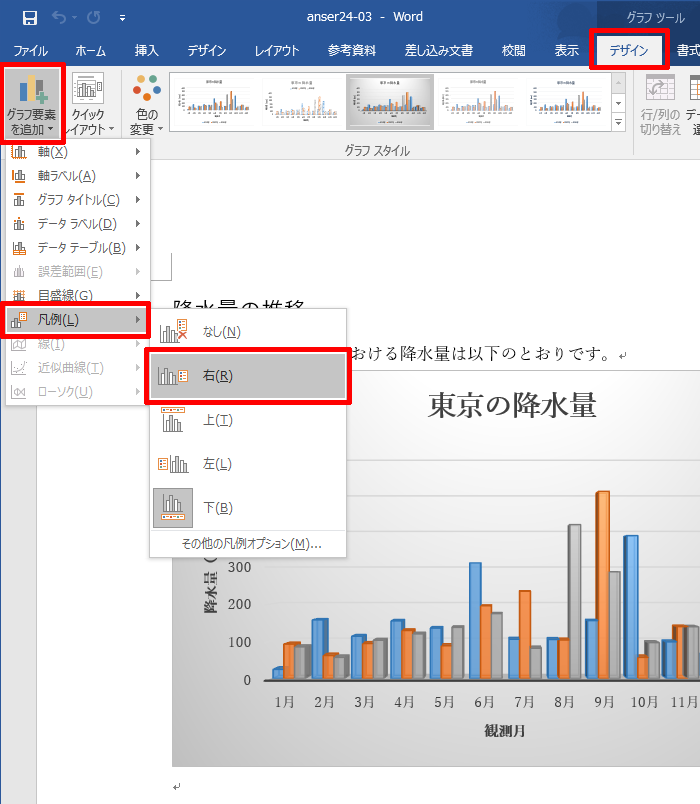The width and height of the screenshot is (700, 804).
Task: Switch to the ホーム tab
Action: (91, 51)
